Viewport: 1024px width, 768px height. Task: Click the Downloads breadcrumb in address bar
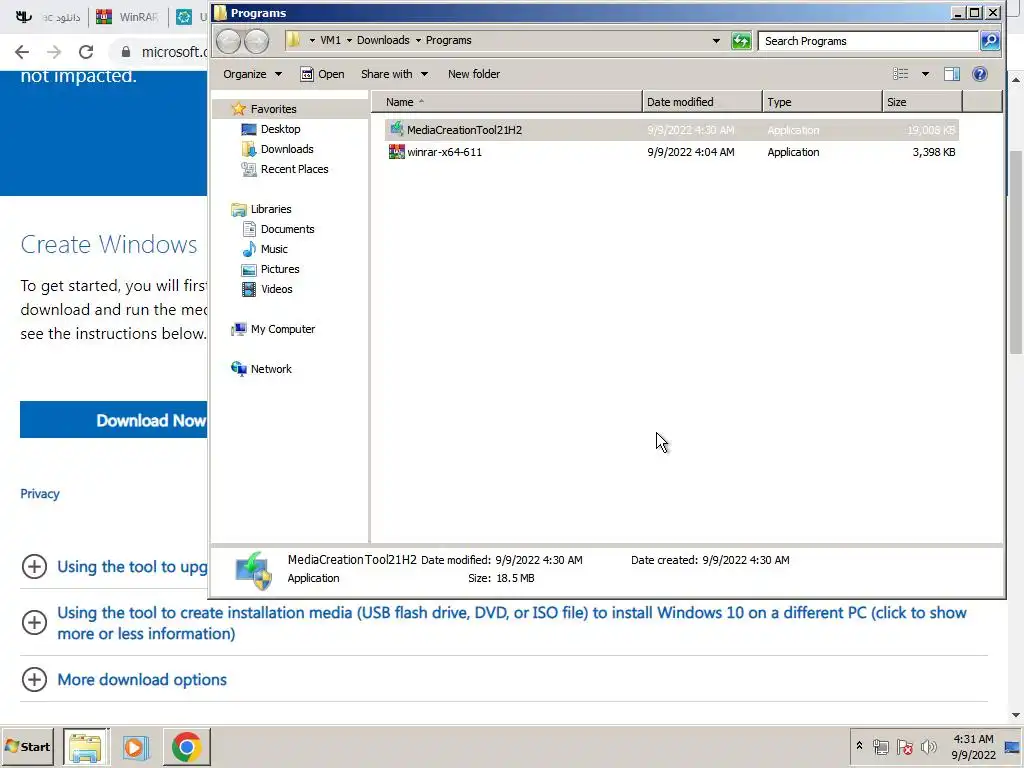pos(383,40)
